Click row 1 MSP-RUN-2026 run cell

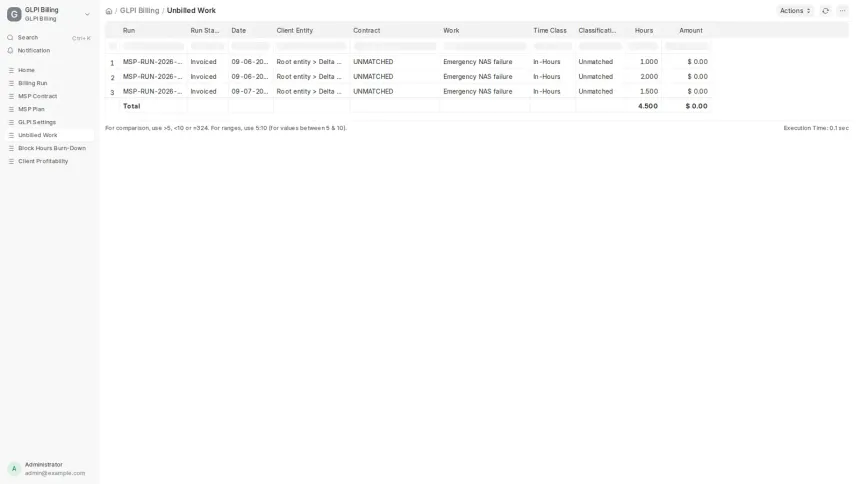pyautogui.click(x=153, y=62)
